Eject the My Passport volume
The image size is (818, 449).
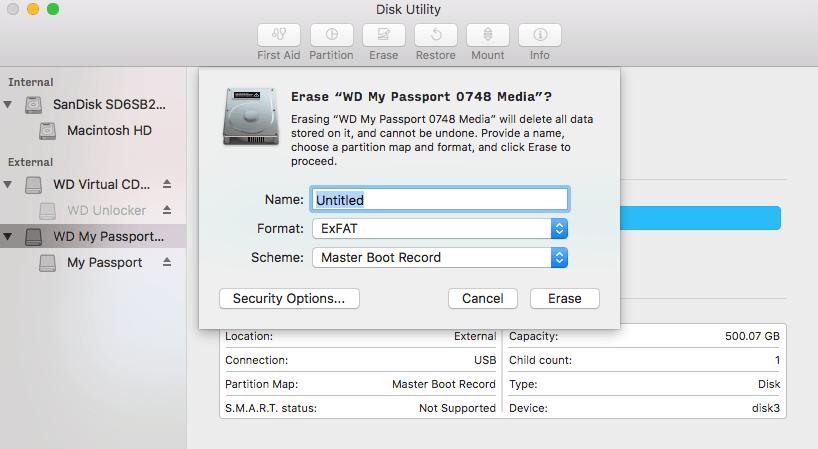(x=167, y=262)
